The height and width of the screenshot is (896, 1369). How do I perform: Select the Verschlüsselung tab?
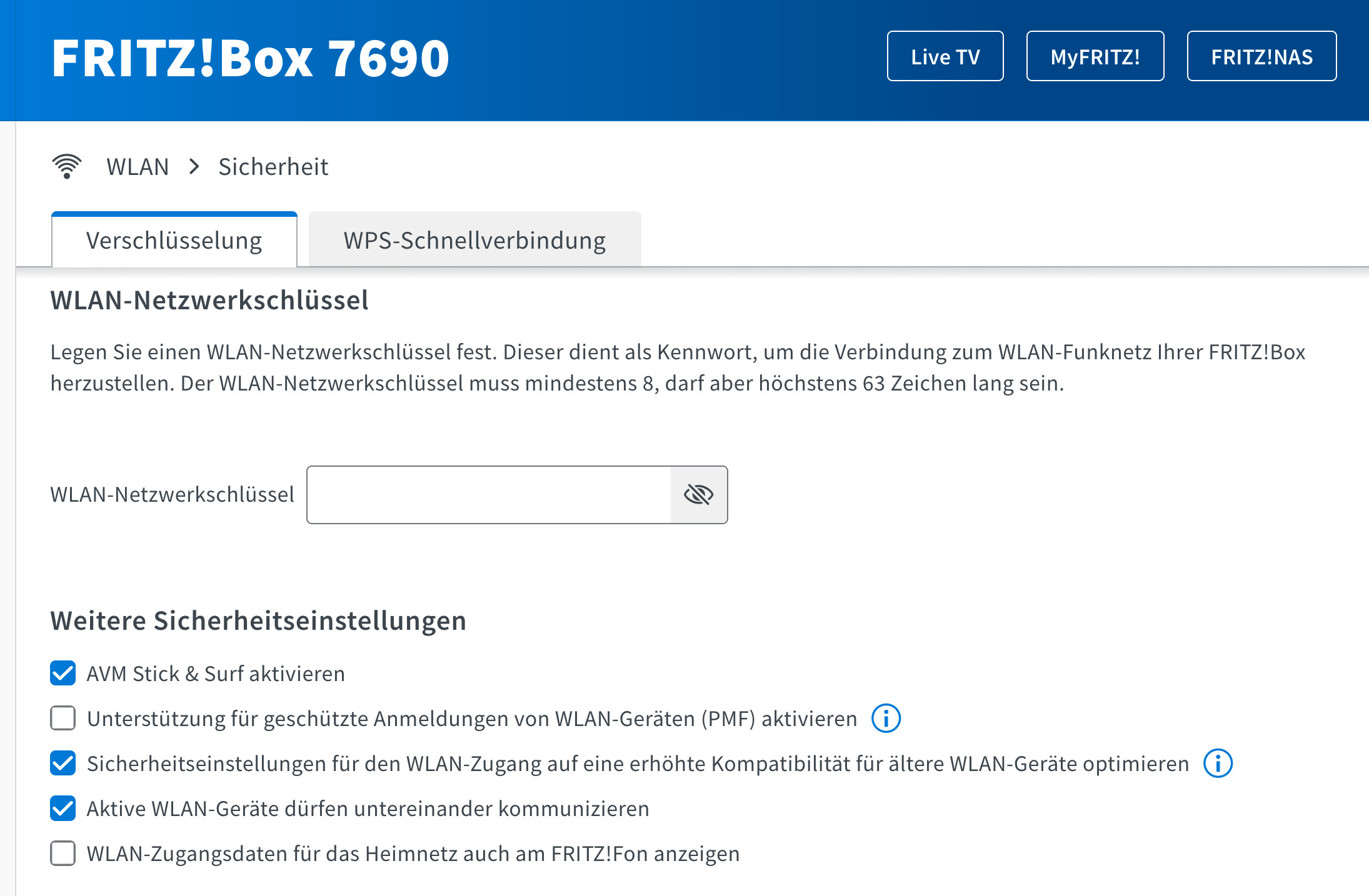coord(174,241)
